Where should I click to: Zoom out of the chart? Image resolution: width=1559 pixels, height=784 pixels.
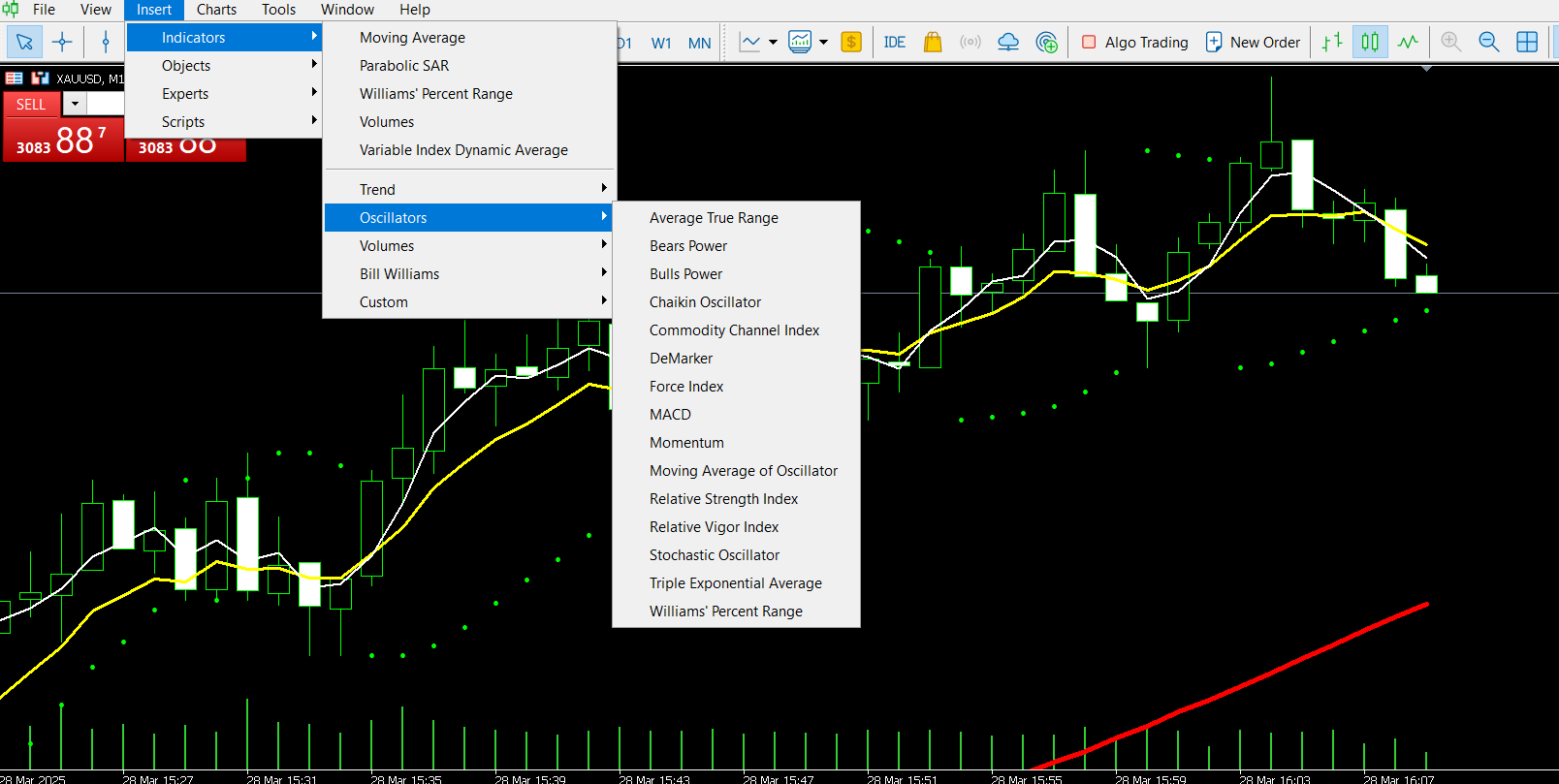pos(1489,42)
